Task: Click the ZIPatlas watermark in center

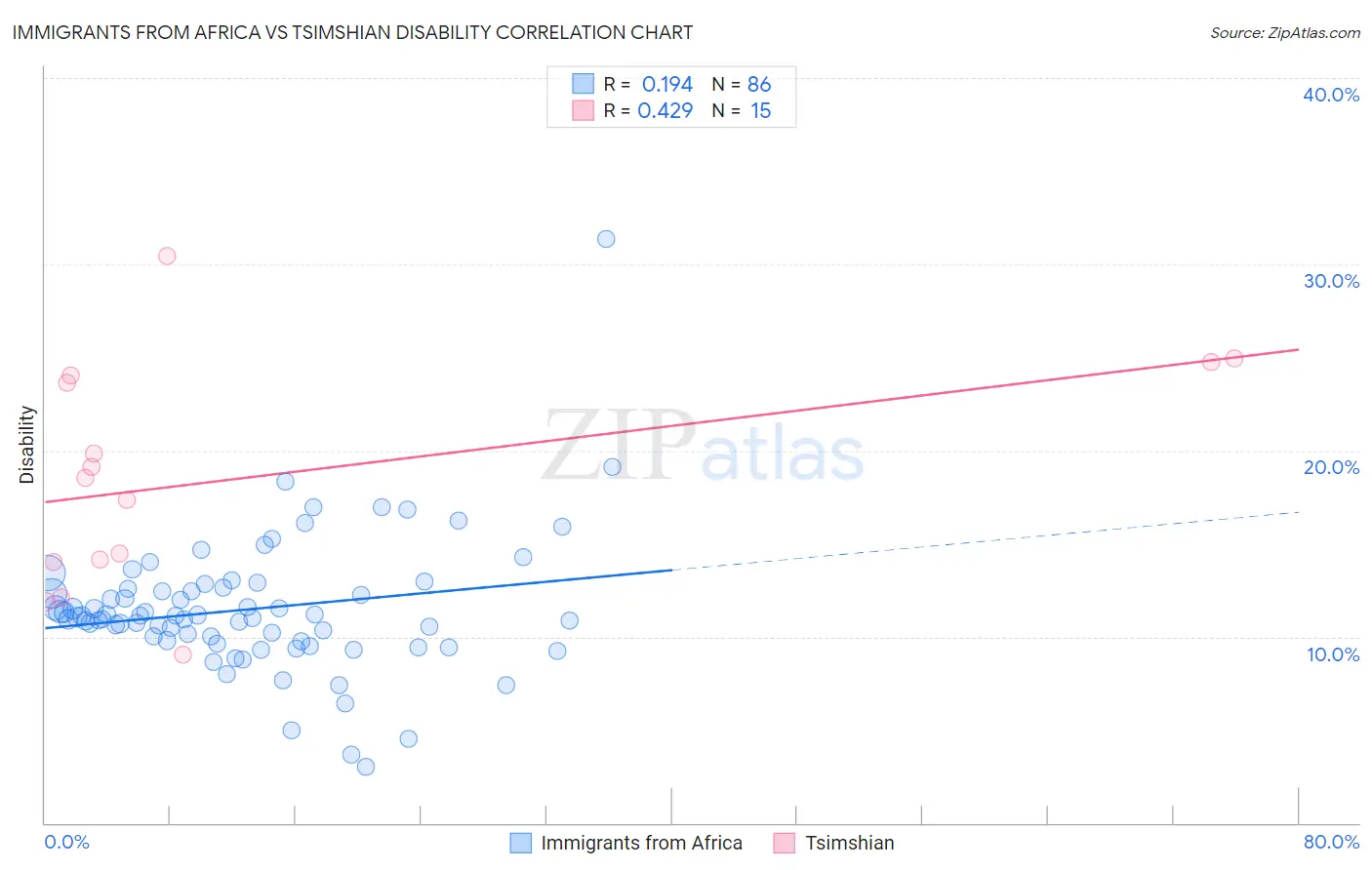Action: click(x=703, y=446)
